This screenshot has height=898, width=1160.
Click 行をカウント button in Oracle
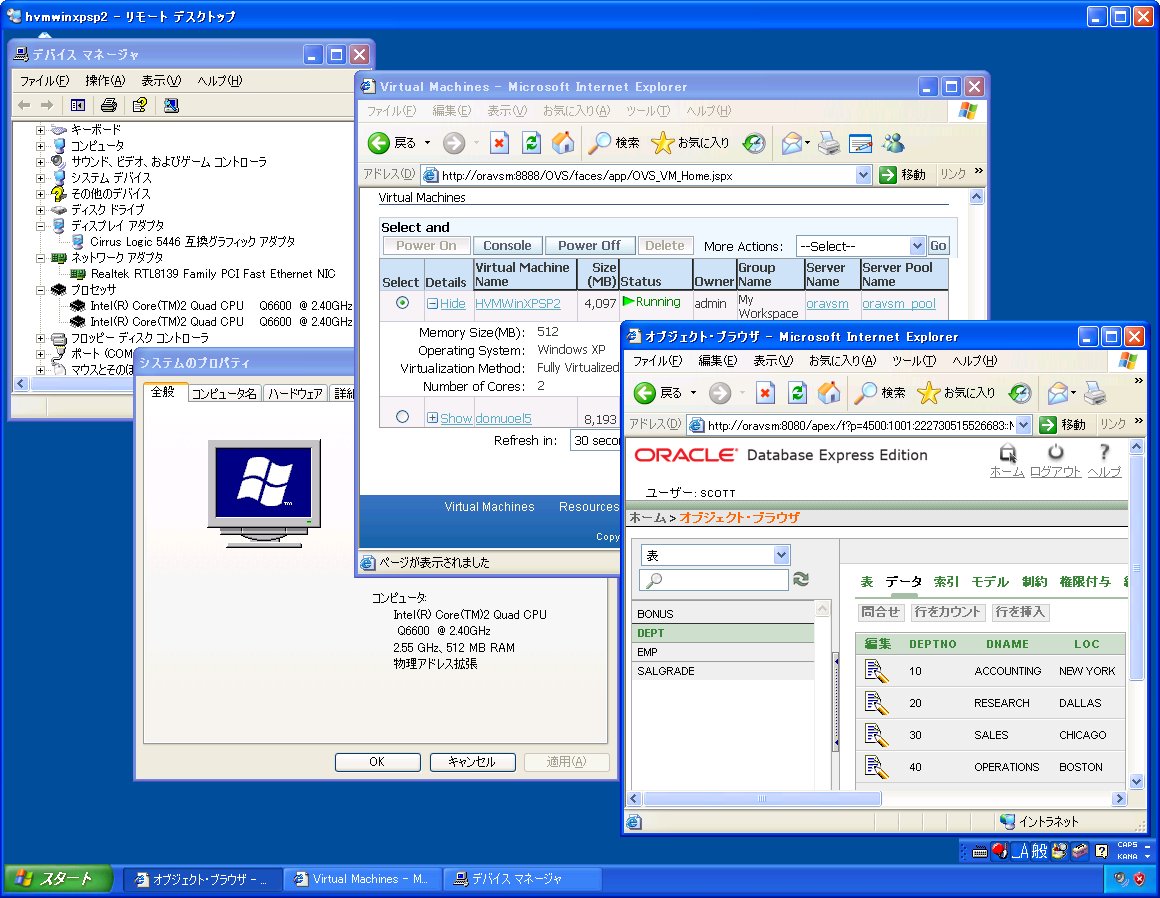point(947,612)
